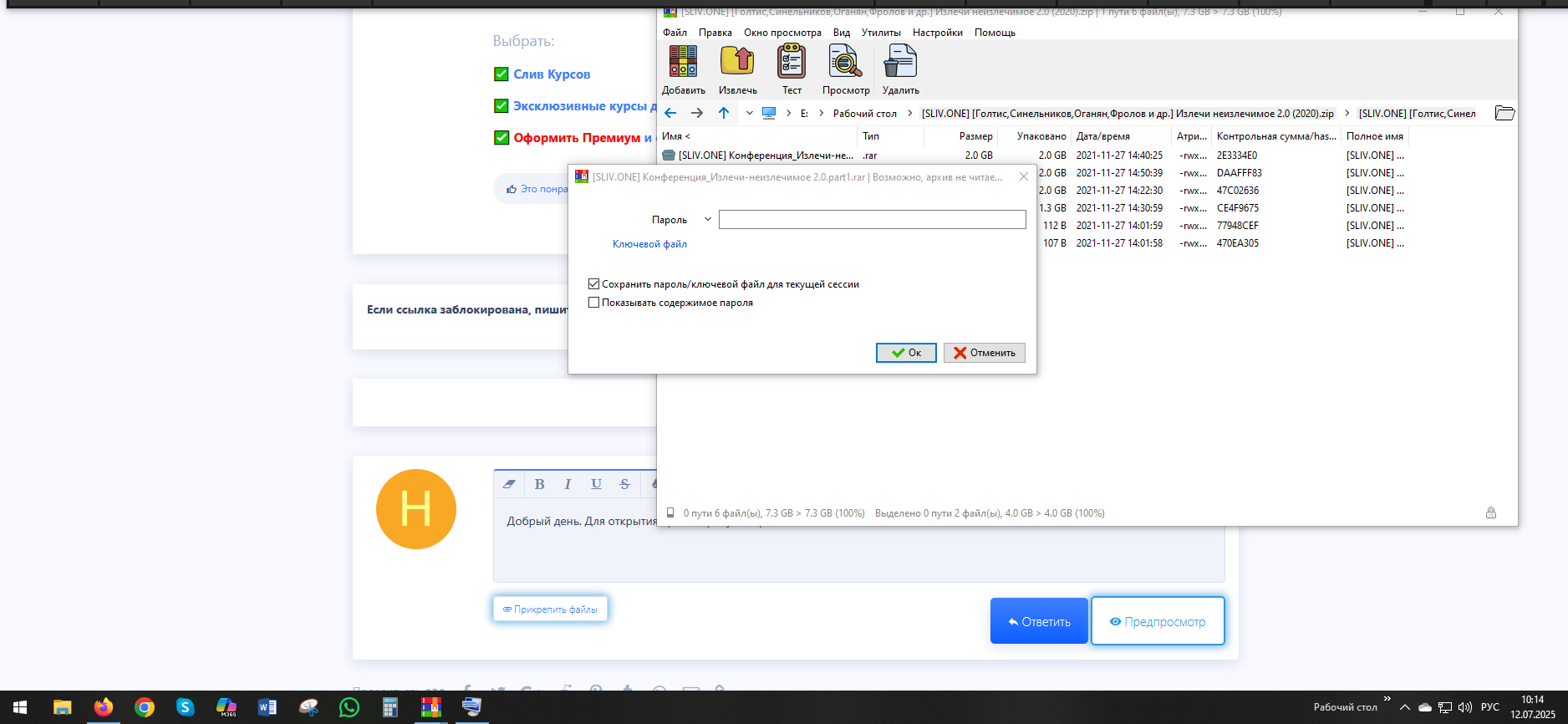Expand the chevron after Рабочий стол breadcrumb

(x=909, y=113)
